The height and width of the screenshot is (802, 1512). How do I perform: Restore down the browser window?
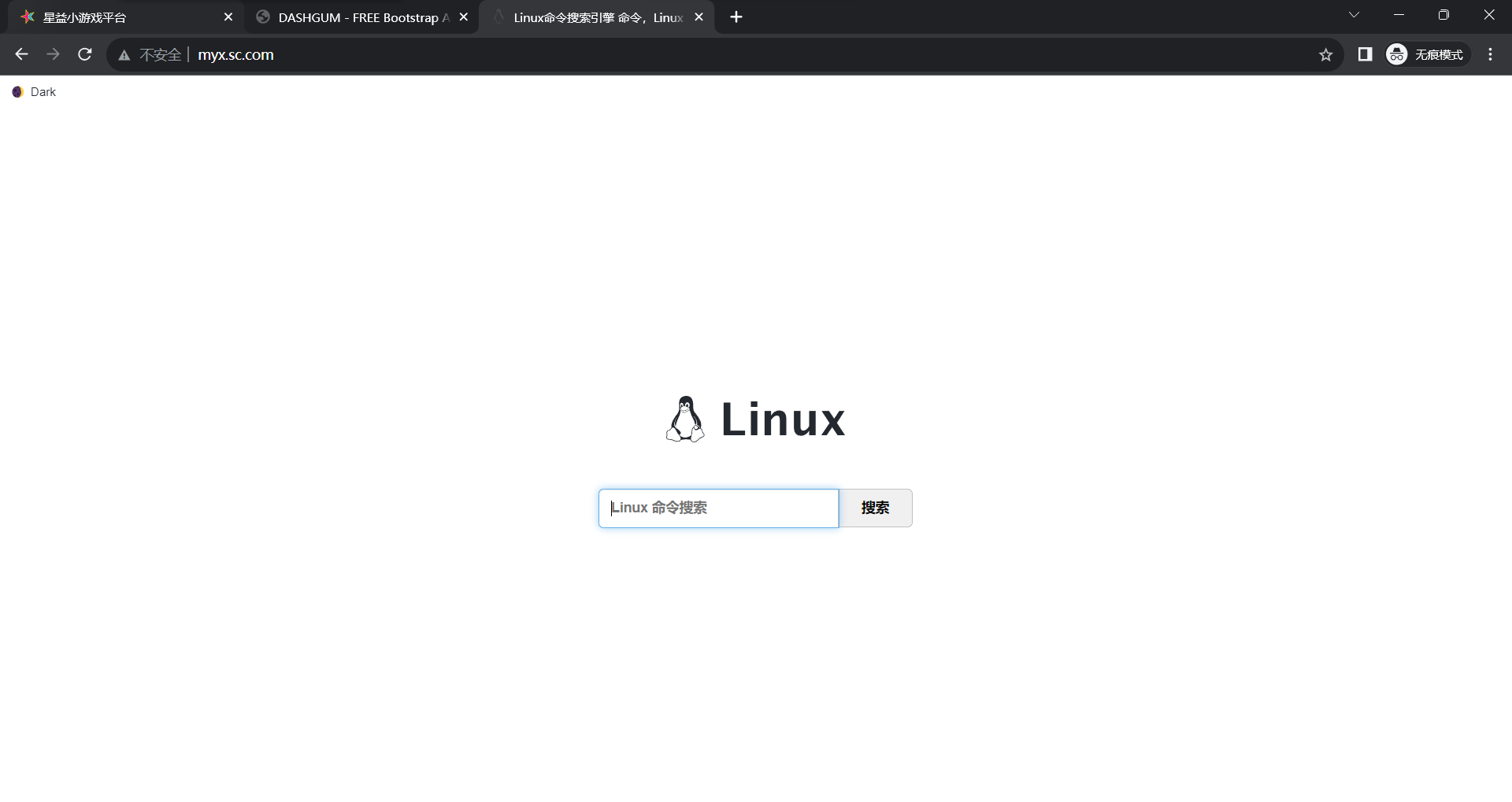tap(1443, 15)
